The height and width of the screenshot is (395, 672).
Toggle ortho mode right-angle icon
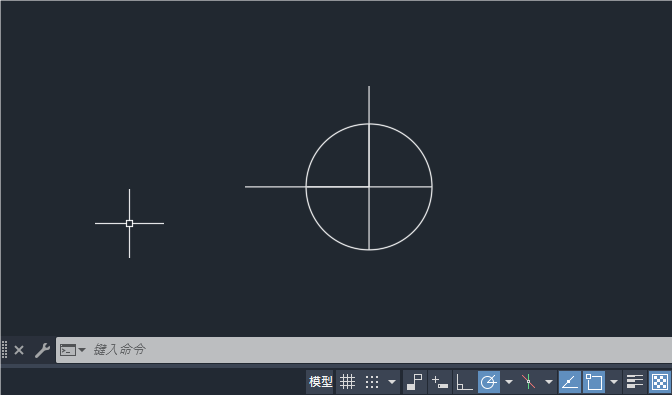(x=465, y=381)
